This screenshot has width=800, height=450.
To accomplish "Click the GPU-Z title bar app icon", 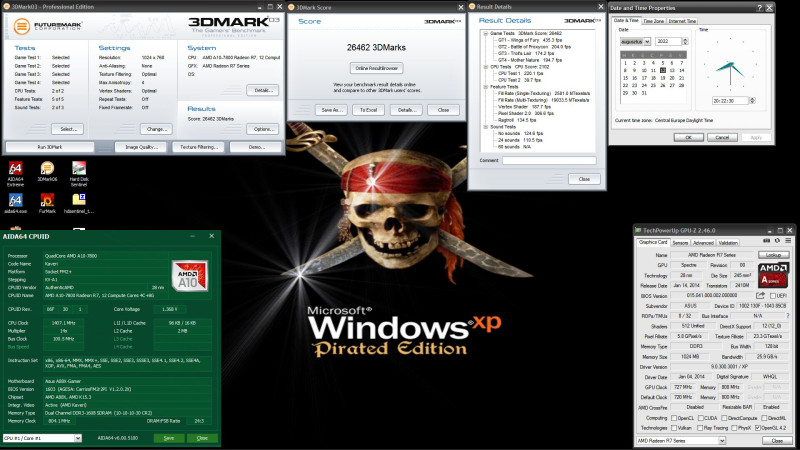I will tap(638, 231).
